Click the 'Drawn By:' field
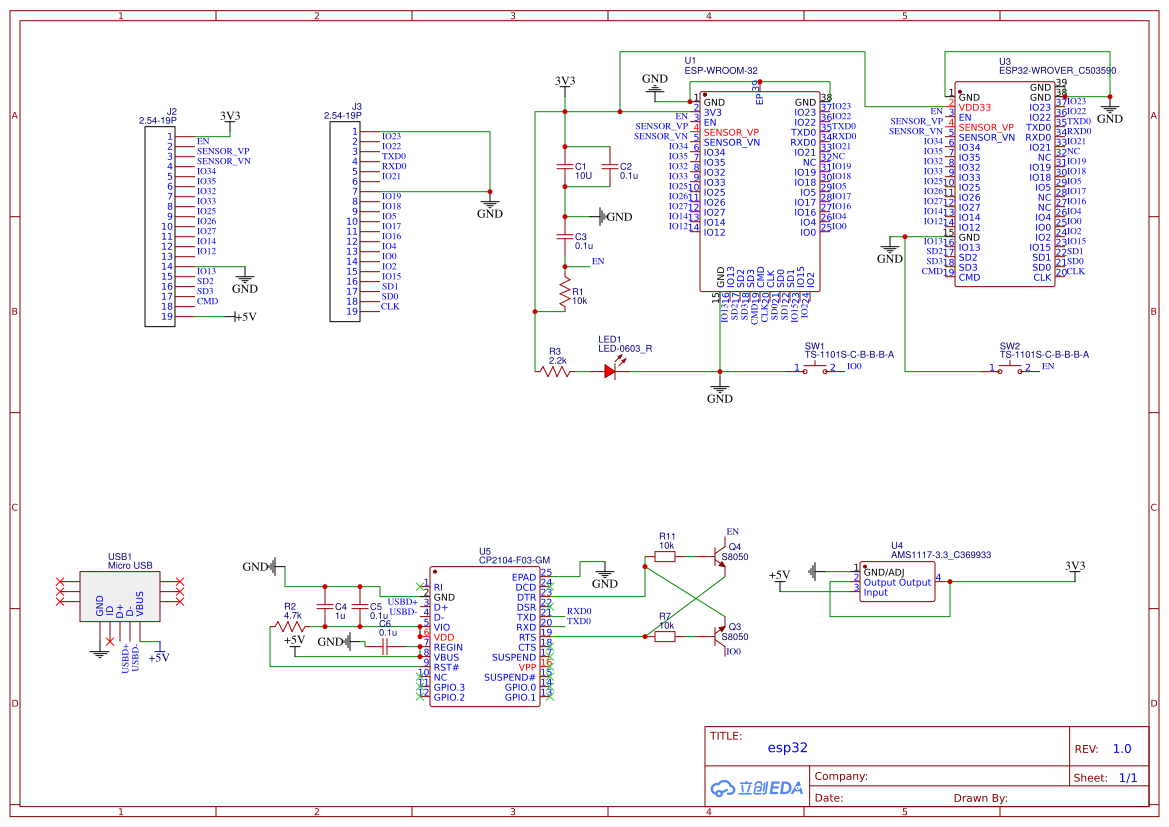Image resolution: width=1169 pixels, height=827 pixels. [x=980, y=798]
